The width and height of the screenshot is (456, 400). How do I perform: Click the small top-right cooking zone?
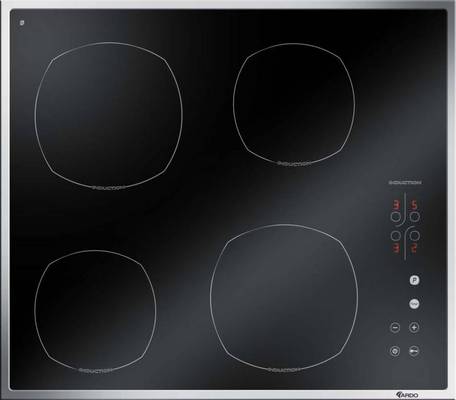294,104
